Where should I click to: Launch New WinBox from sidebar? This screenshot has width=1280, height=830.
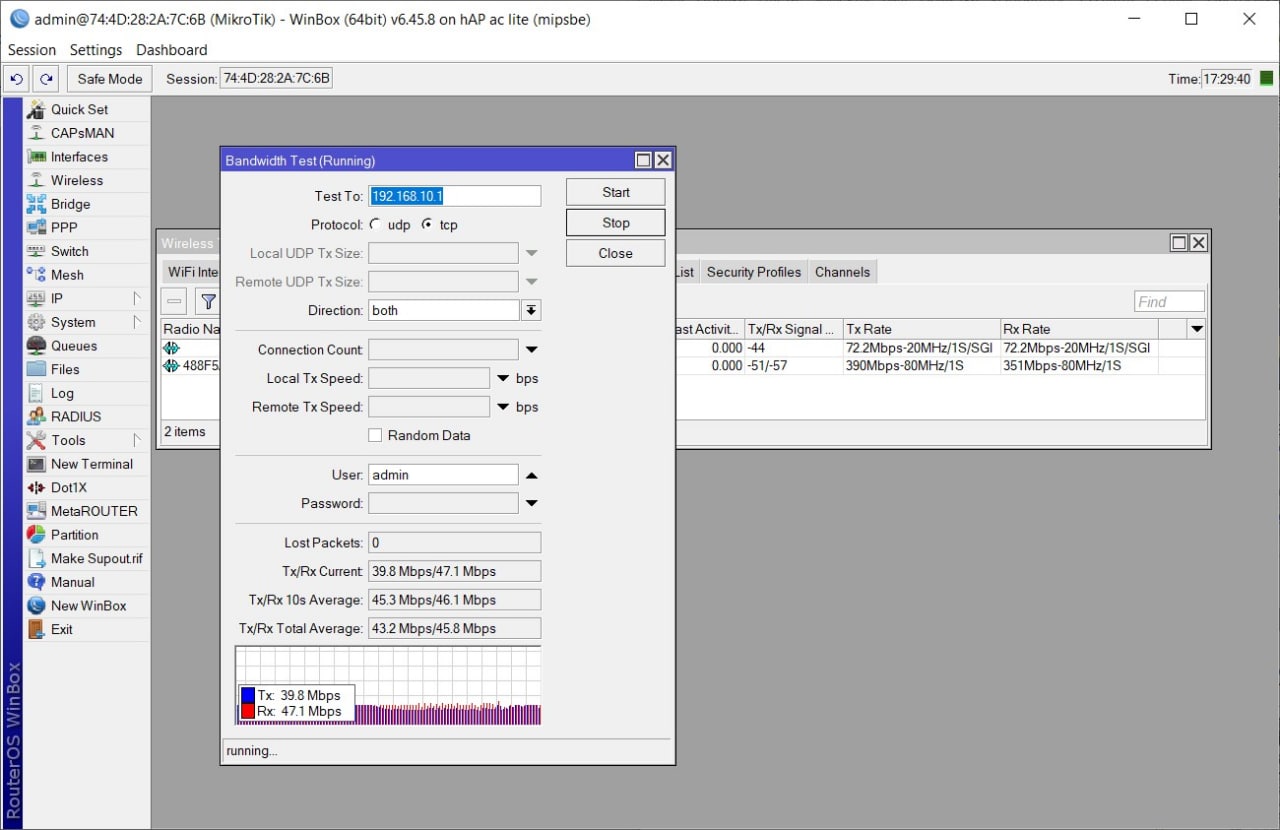[x=88, y=606]
